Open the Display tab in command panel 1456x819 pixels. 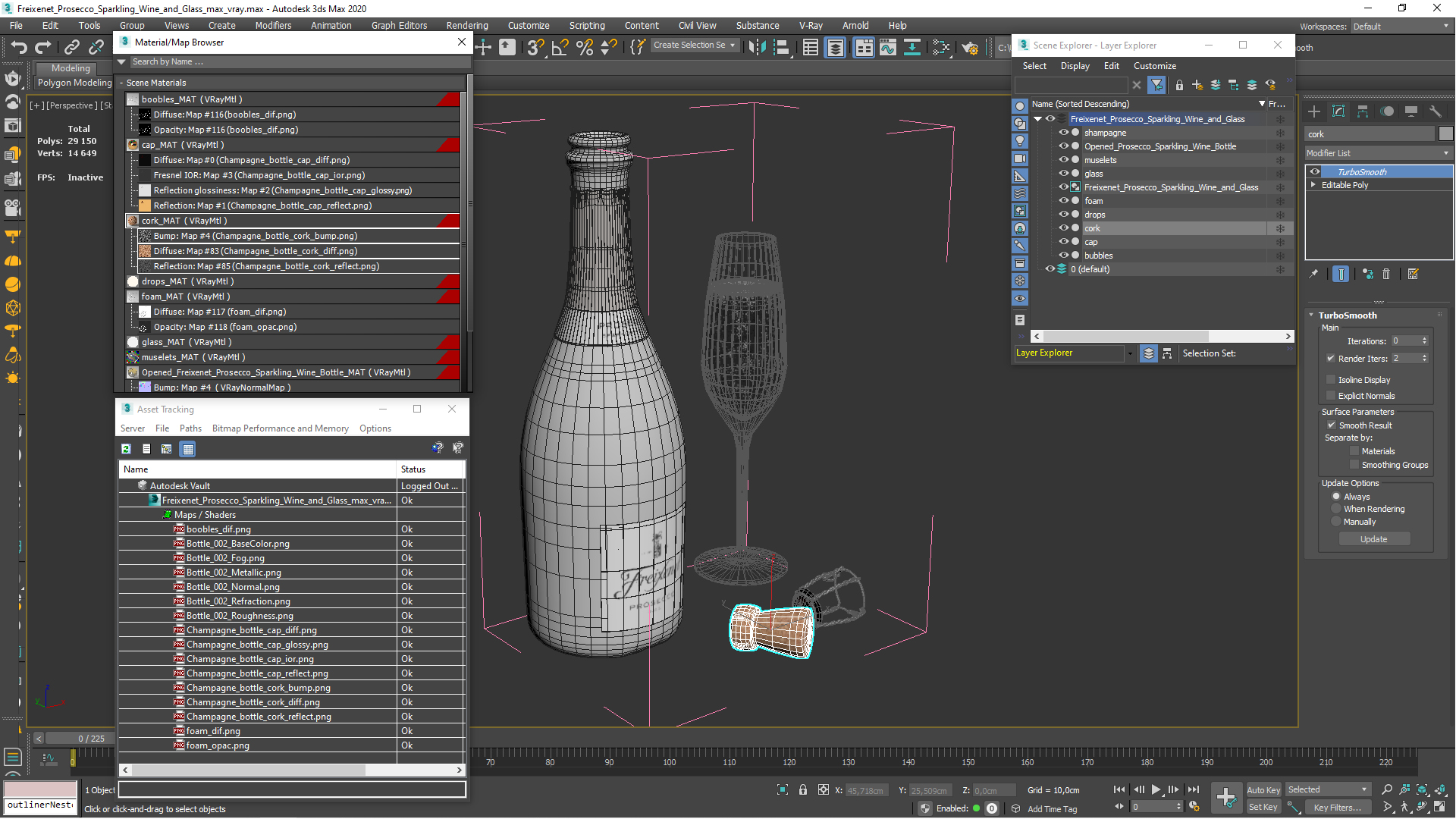click(1411, 111)
